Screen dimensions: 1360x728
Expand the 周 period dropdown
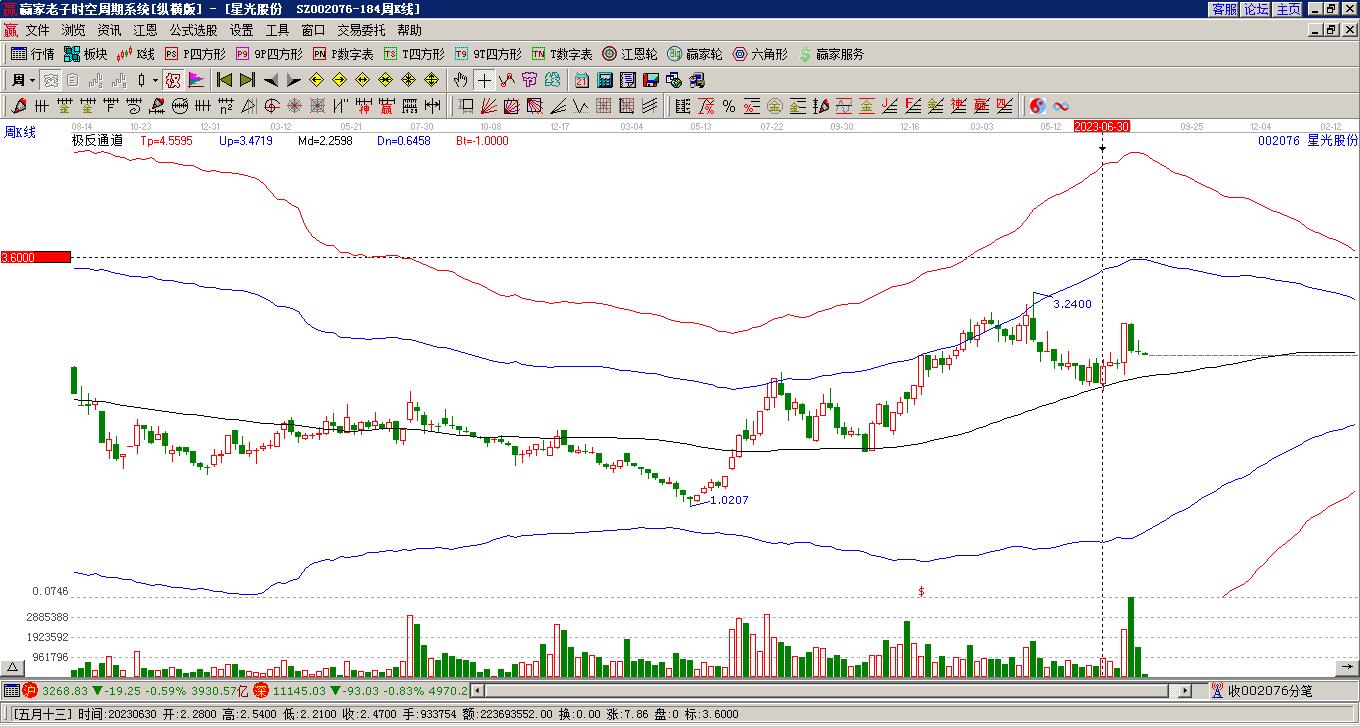click(33, 80)
